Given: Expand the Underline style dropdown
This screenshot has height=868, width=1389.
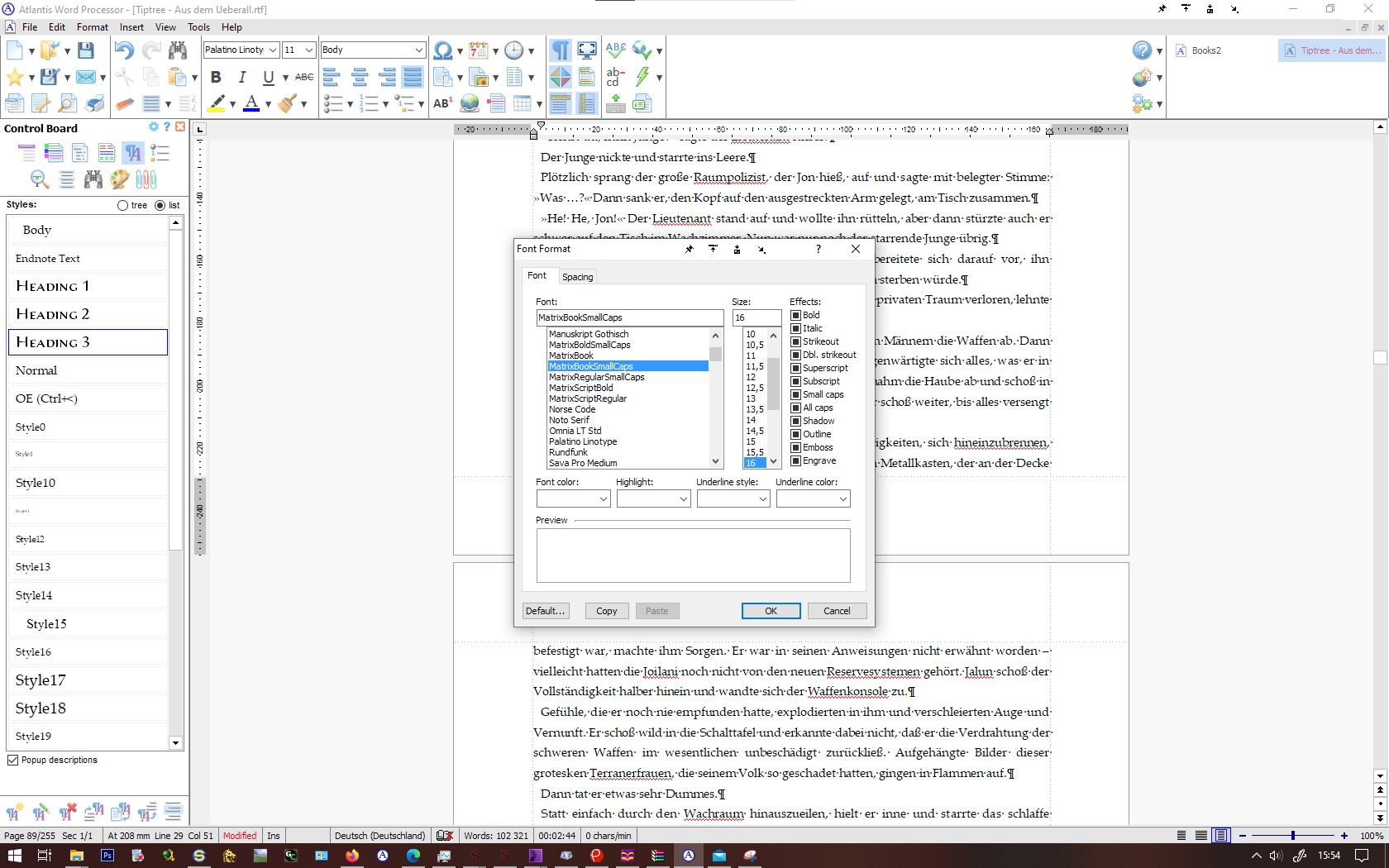Looking at the screenshot, I should (x=733, y=498).
